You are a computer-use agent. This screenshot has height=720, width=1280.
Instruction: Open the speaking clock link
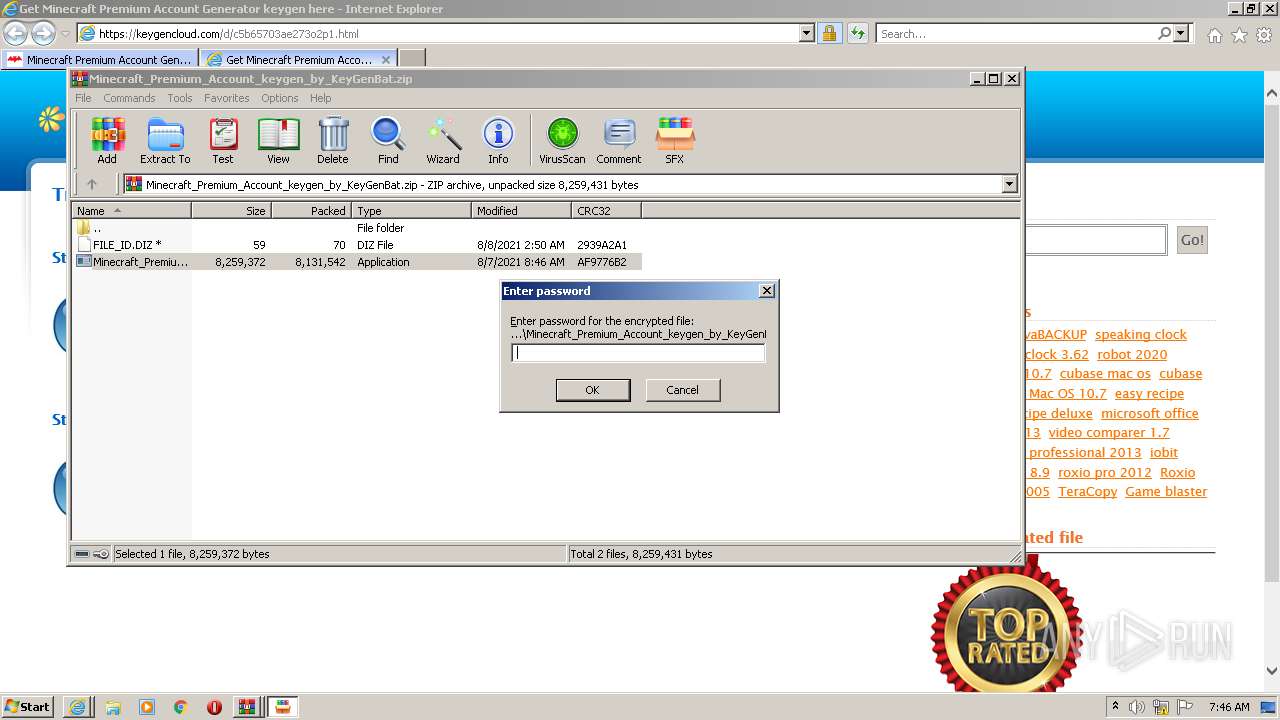[x=1141, y=335]
